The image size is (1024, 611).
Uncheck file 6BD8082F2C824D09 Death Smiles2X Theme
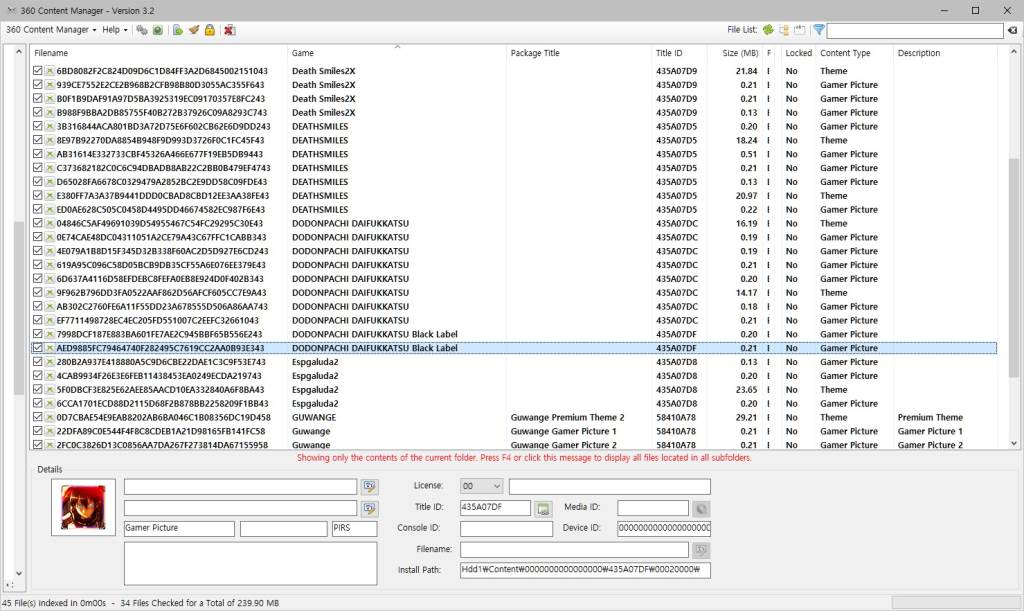pyautogui.click(x=37, y=71)
